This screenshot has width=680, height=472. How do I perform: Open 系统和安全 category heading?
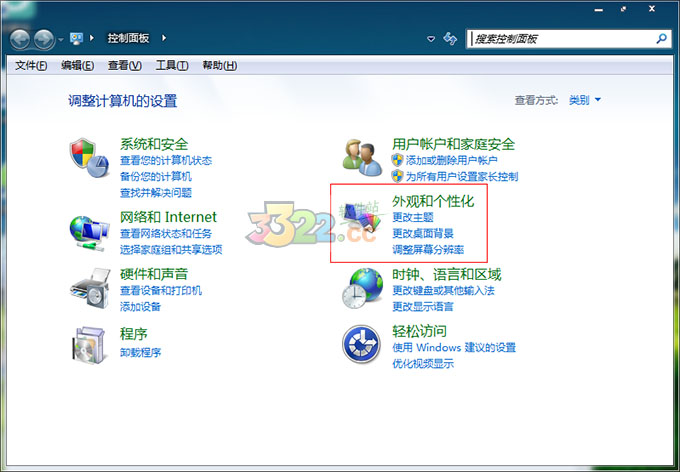(x=154, y=144)
